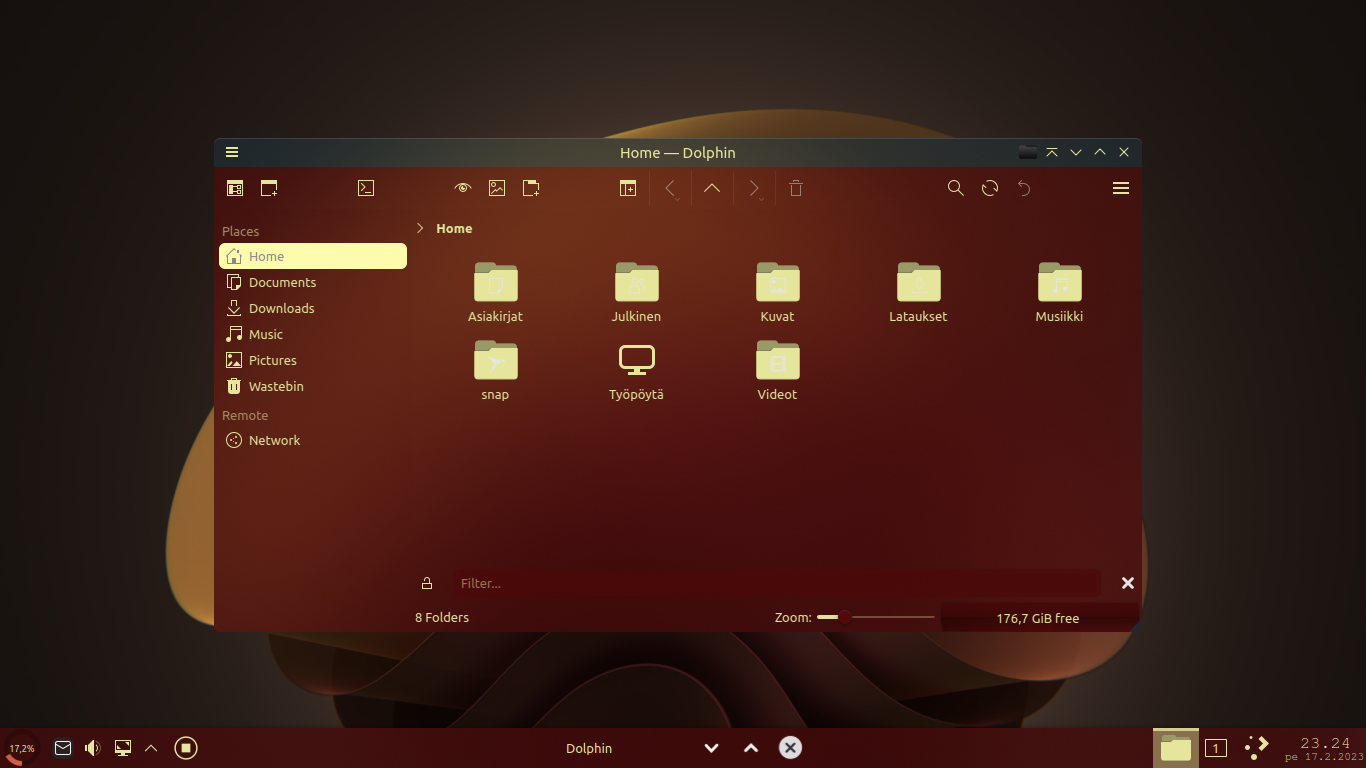This screenshot has height=768, width=1366.
Task: Open the network display tray icon
Action: 123,748
